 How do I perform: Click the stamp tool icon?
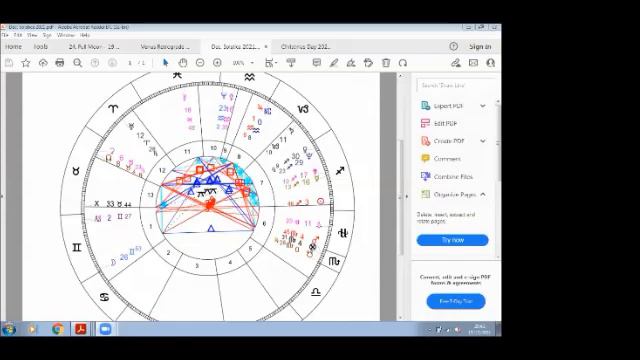click(x=368, y=63)
